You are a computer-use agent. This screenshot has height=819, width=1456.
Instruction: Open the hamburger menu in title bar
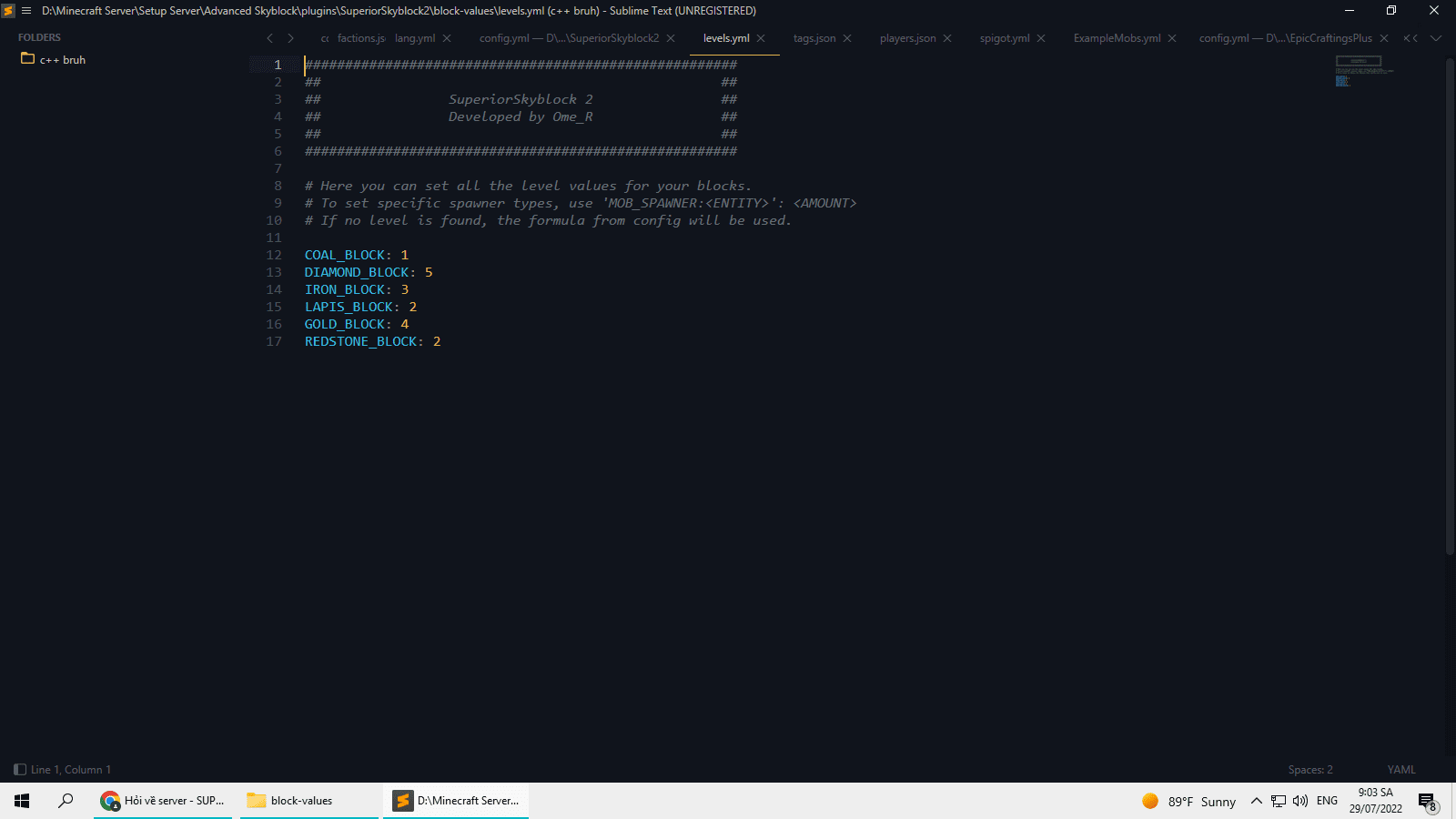[x=26, y=11]
